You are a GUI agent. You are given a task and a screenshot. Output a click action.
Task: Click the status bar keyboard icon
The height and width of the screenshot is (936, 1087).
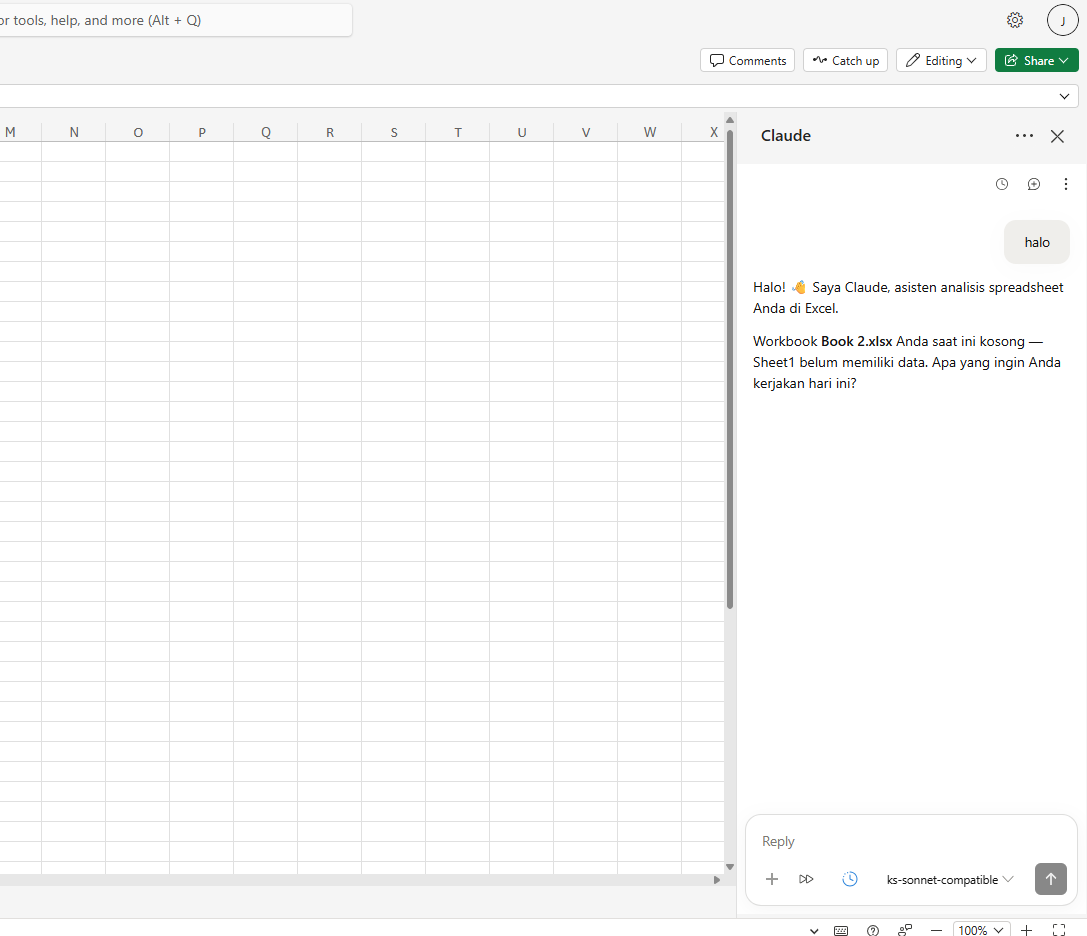coord(841,930)
